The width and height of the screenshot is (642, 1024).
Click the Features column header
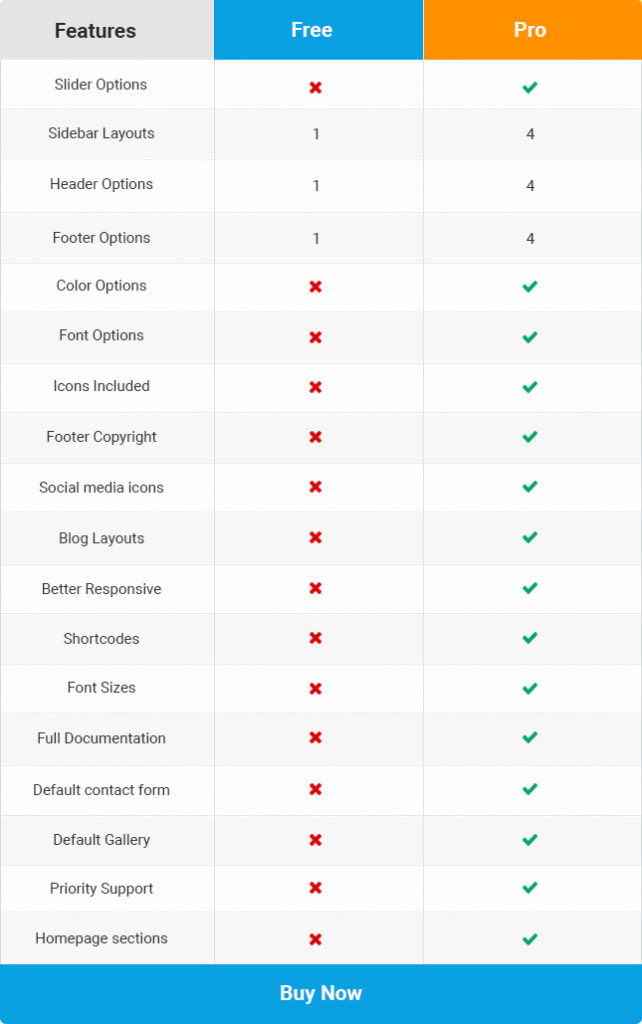107,30
